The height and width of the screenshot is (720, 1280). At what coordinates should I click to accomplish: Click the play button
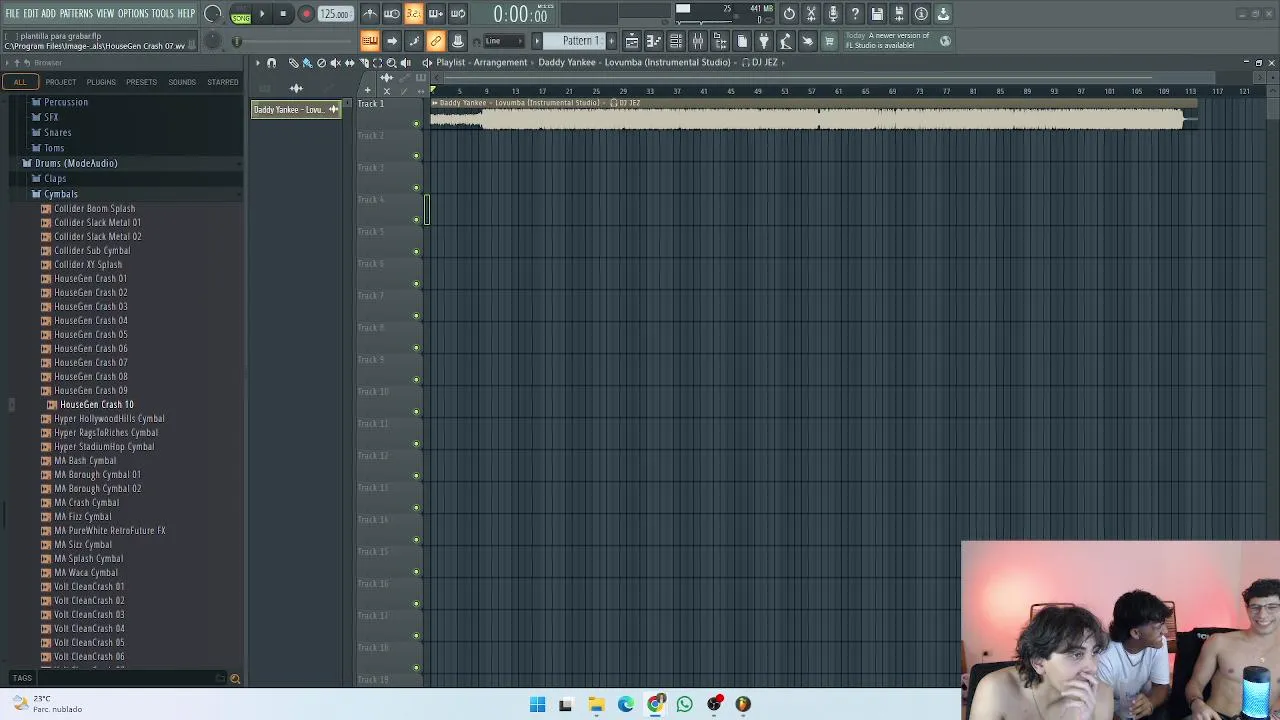262,14
